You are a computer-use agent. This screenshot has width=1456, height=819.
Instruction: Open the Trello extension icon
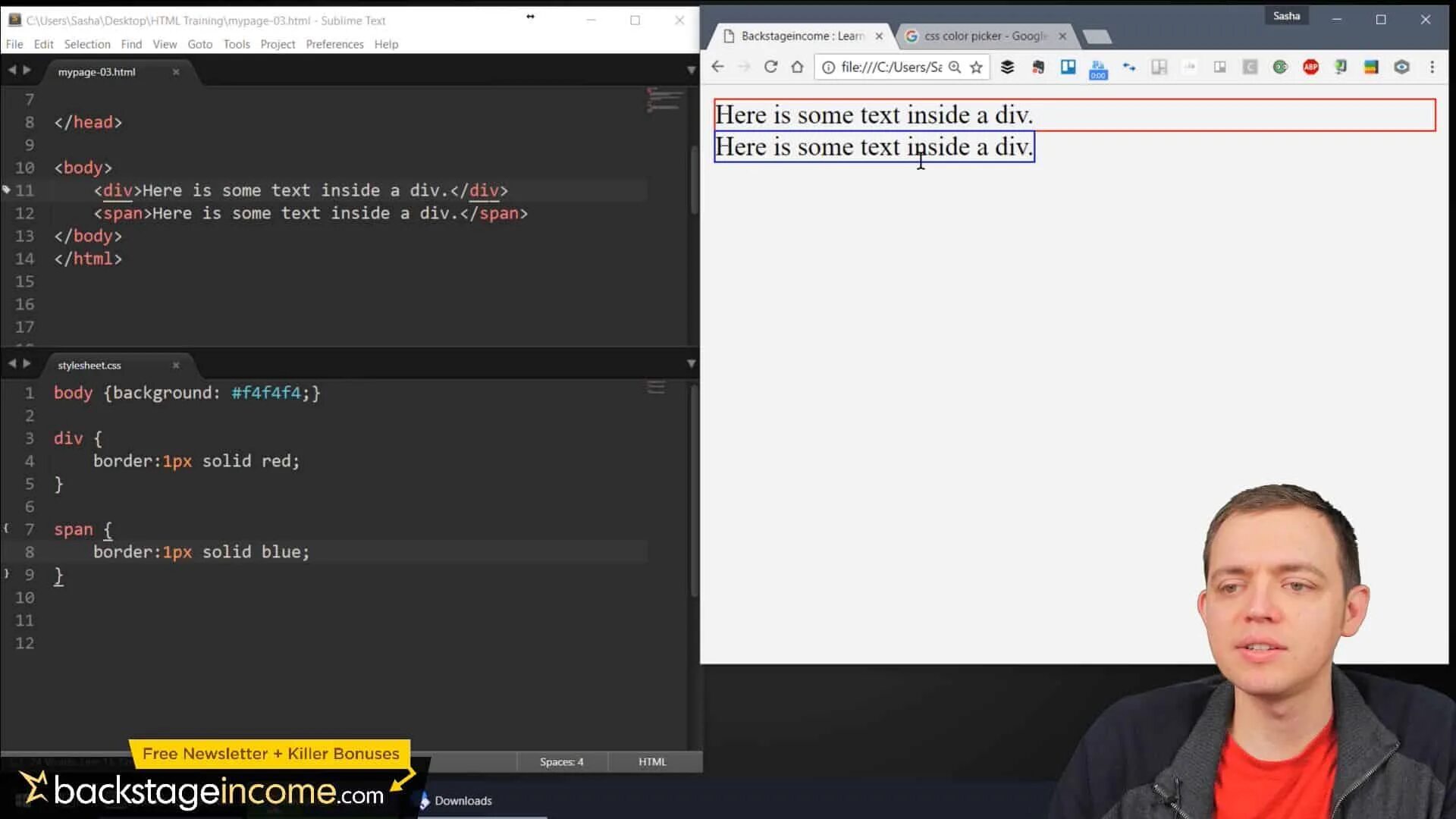1068,67
